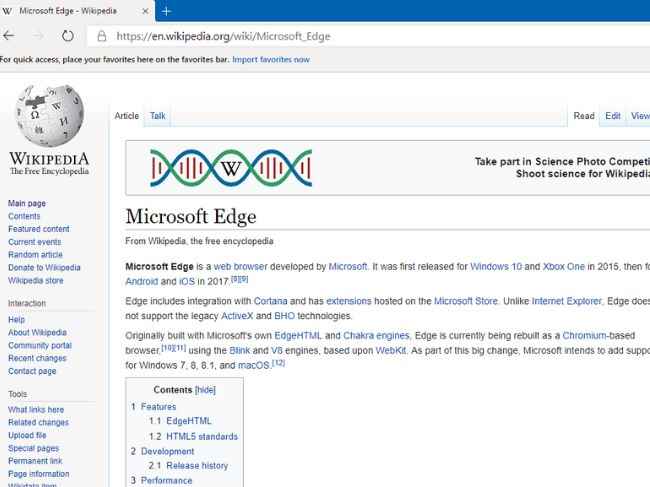
Task: Open Related changes tool link
Action: click(x=39, y=422)
